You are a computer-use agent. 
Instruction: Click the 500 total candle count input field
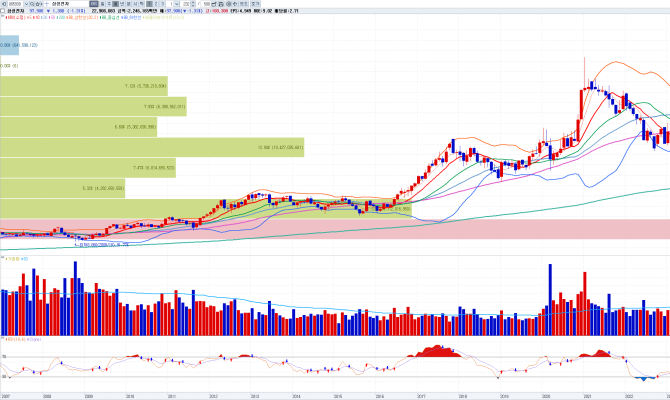pos(205,4)
